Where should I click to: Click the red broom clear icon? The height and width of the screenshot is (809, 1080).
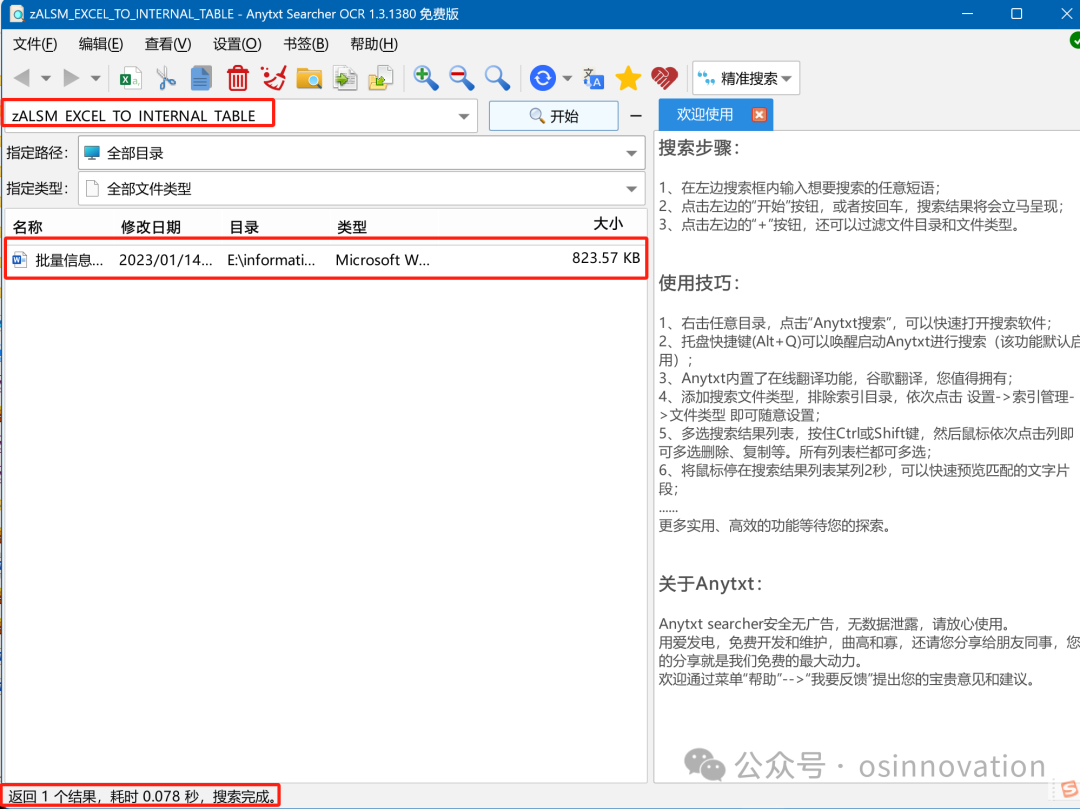point(273,78)
